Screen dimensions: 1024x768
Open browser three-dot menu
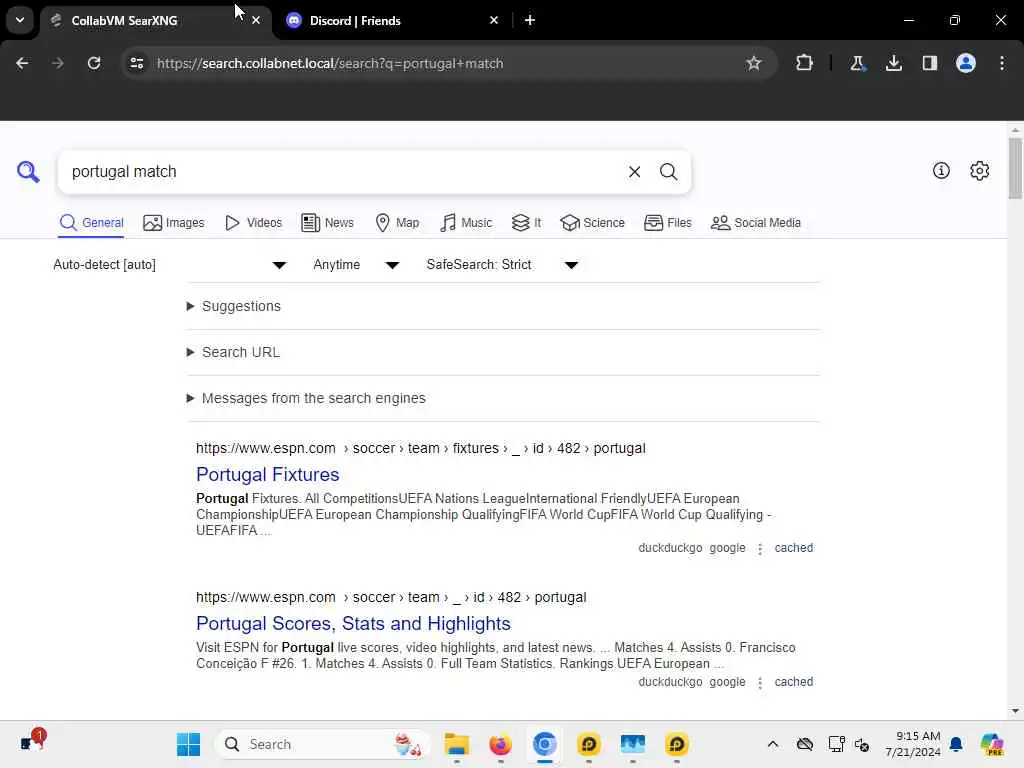[1002, 63]
